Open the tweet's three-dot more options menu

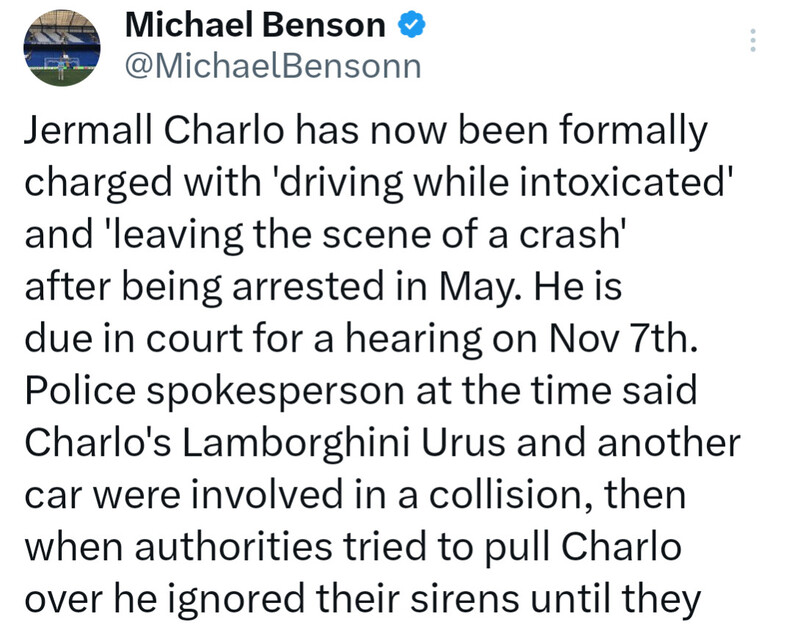point(752,41)
